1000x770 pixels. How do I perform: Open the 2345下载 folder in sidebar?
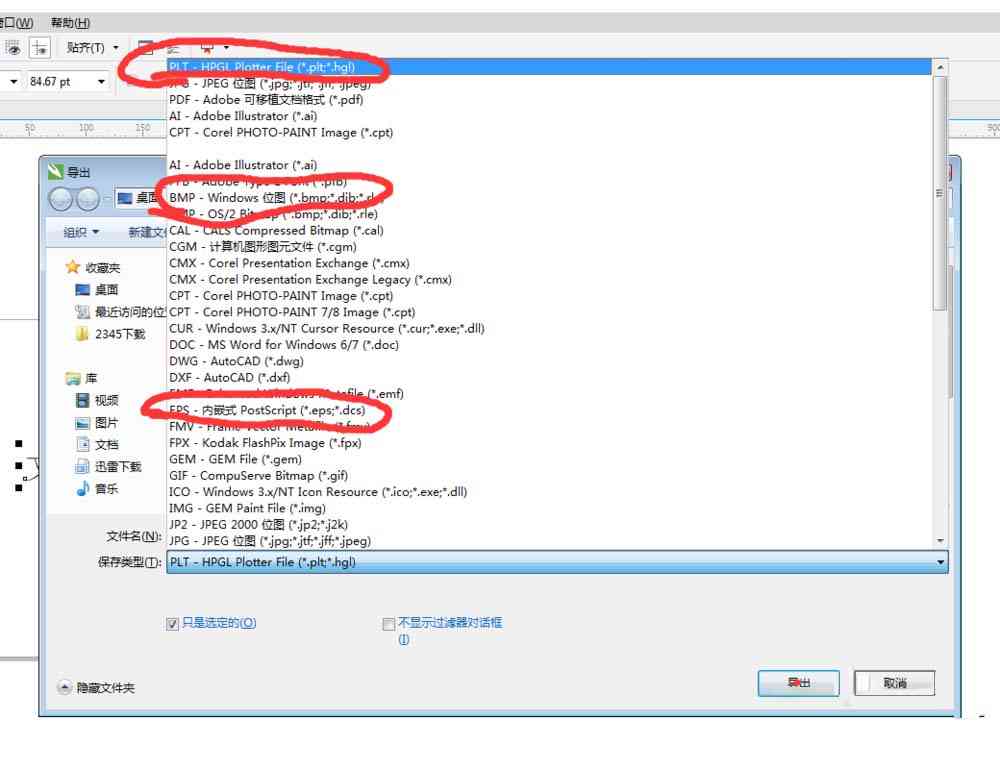pos(120,334)
